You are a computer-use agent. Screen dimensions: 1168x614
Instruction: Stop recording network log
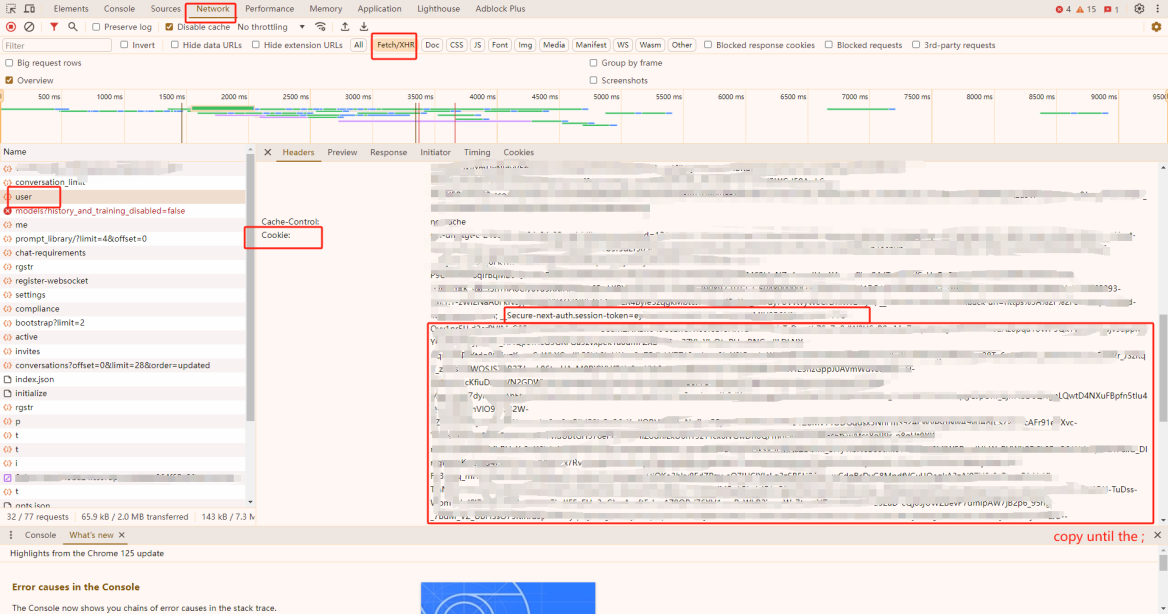coord(10,27)
